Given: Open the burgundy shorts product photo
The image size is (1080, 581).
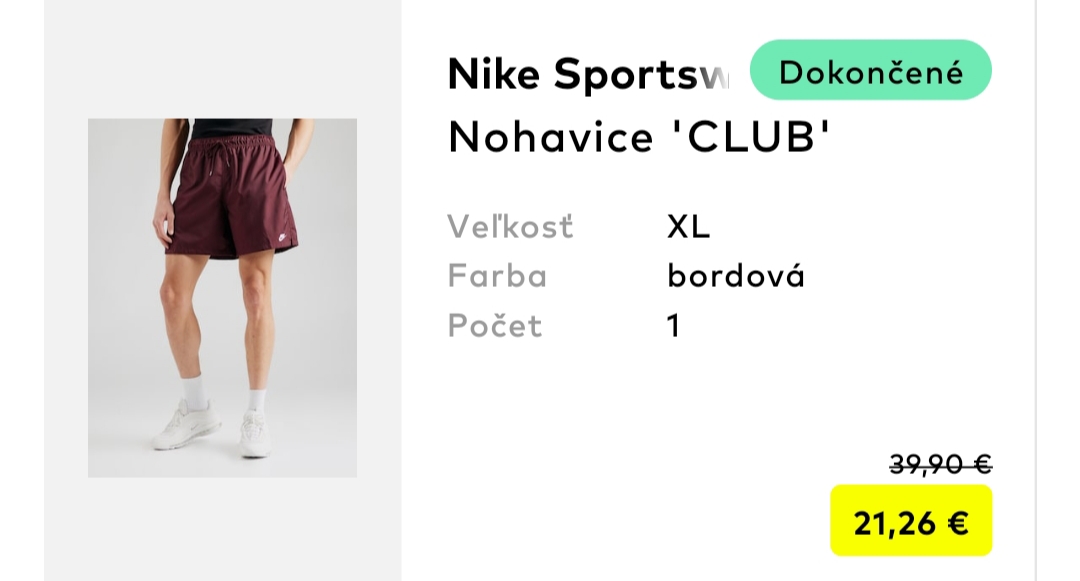Looking at the screenshot, I should pos(222,297).
